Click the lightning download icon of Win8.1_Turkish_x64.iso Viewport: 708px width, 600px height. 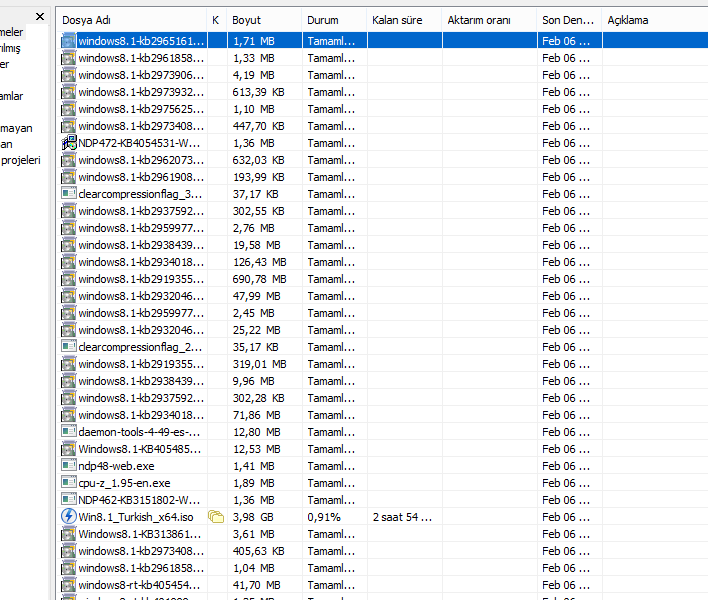(69, 516)
